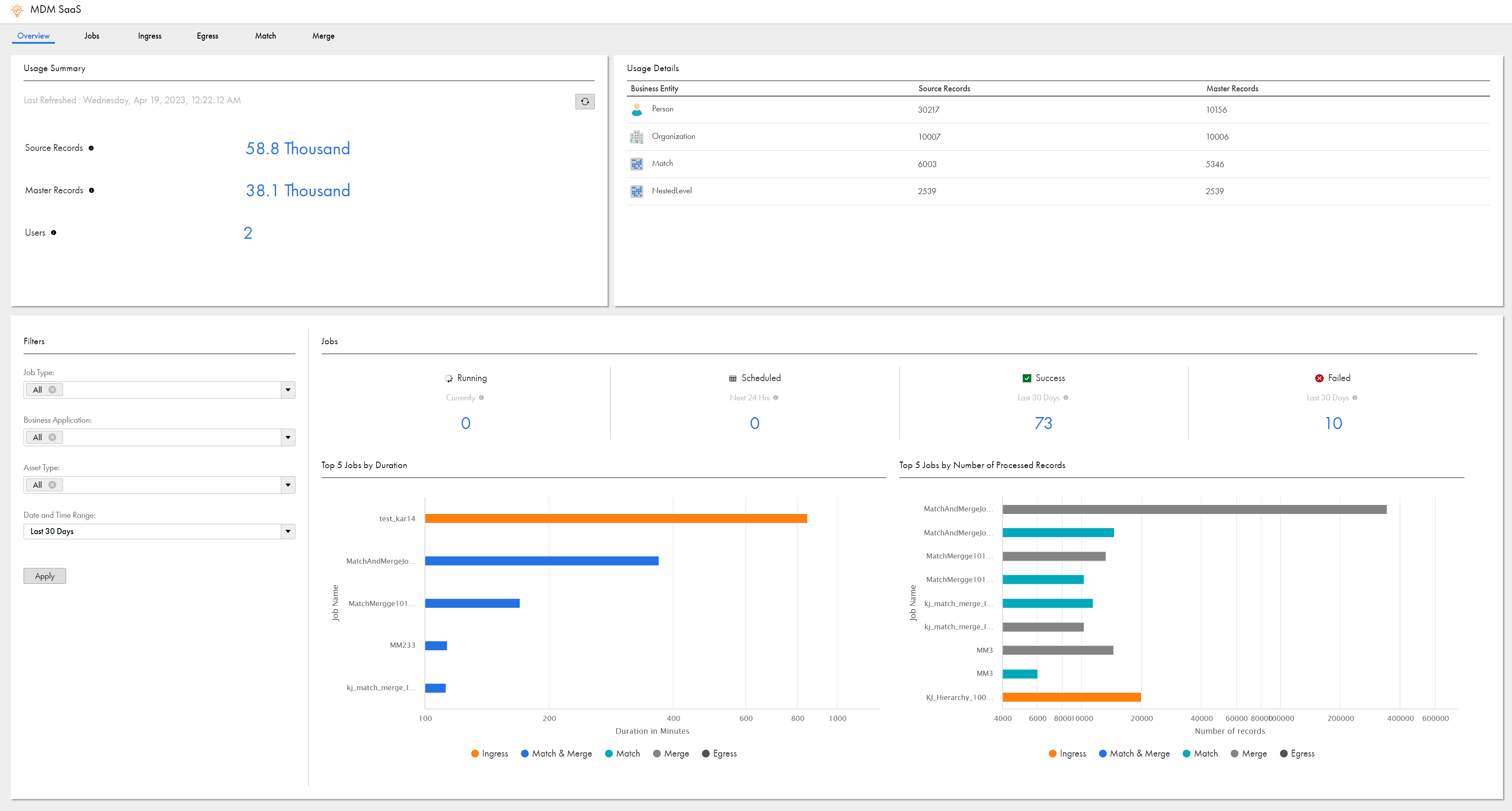1512x811 pixels.
Task: Click the MDM SaaS logo icon
Action: coord(17,10)
